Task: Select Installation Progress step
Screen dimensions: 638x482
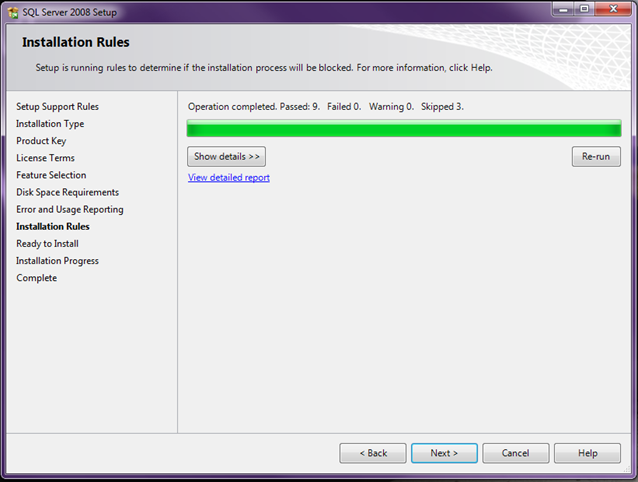Action: coord(57,261)
